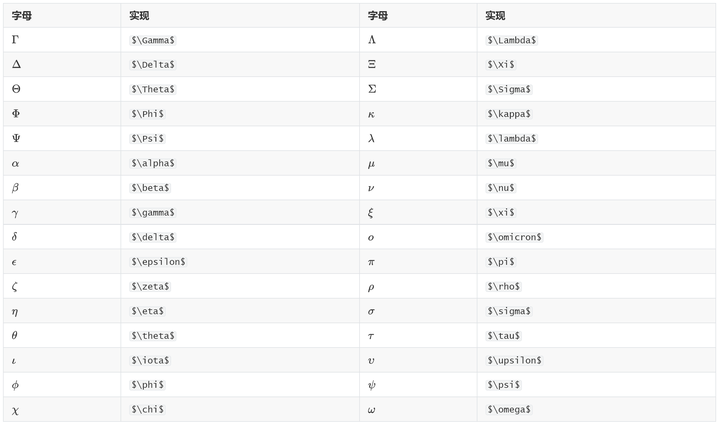Click the $\upsilon$ code cell
The height and width of the screenshot is (423, 720).
(514, 360)
